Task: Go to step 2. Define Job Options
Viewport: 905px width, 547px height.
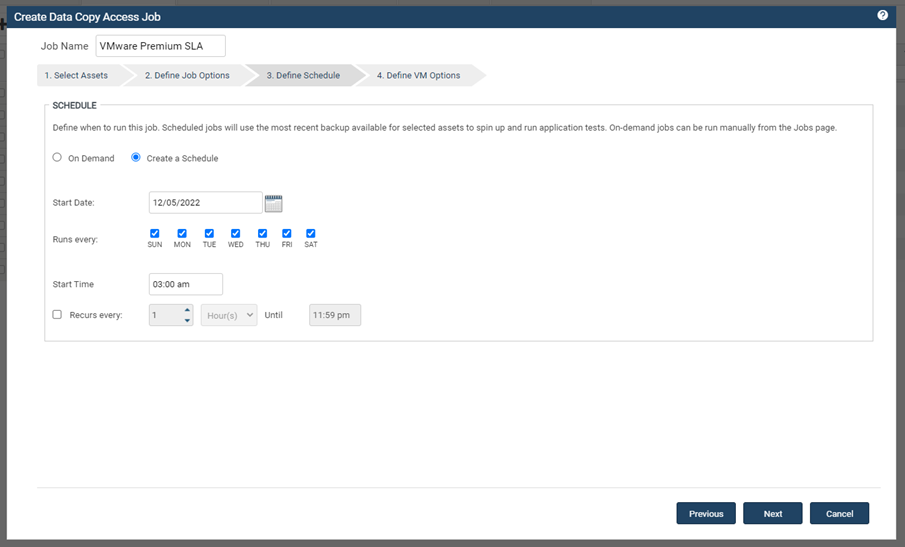Action: tap(187, 75)
